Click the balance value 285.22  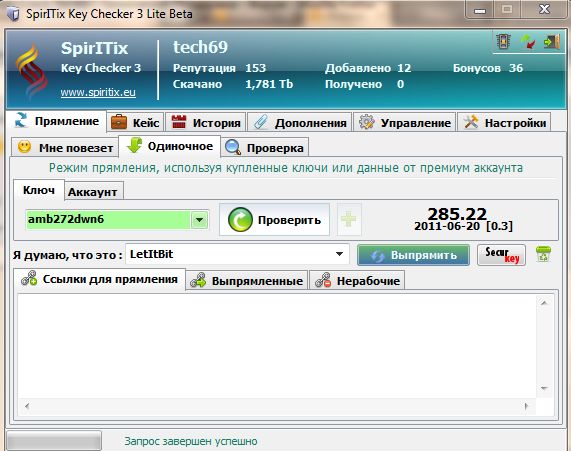point(457,213)
